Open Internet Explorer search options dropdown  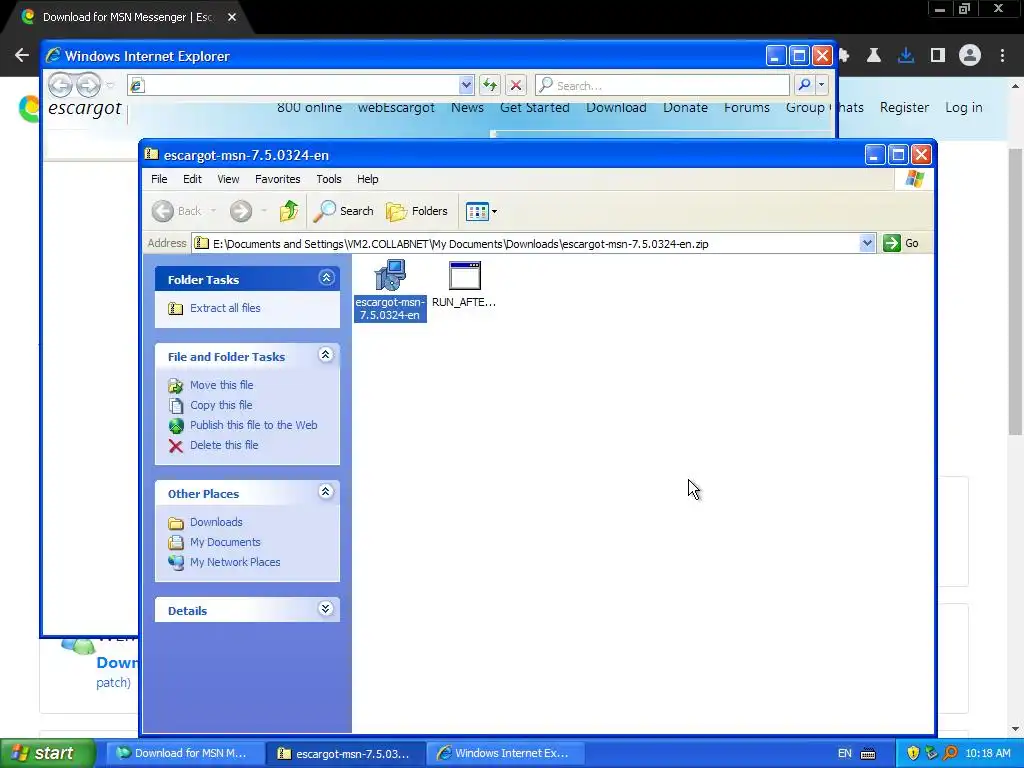click(822, 85)
